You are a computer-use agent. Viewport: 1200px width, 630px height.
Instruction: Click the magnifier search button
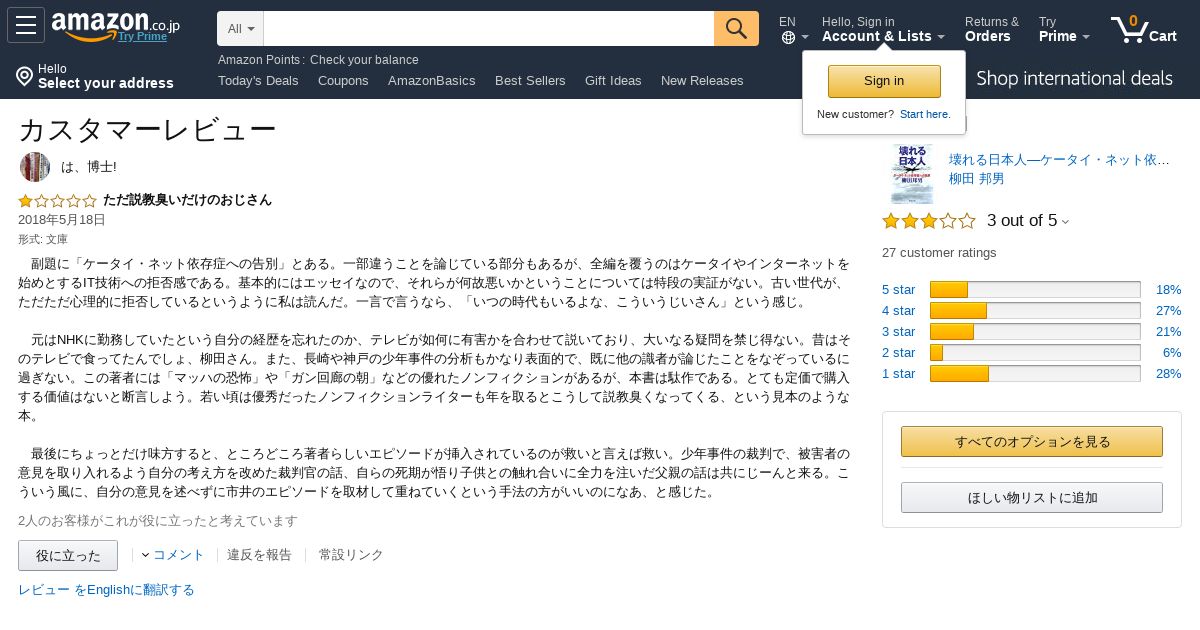pos(736,28)
